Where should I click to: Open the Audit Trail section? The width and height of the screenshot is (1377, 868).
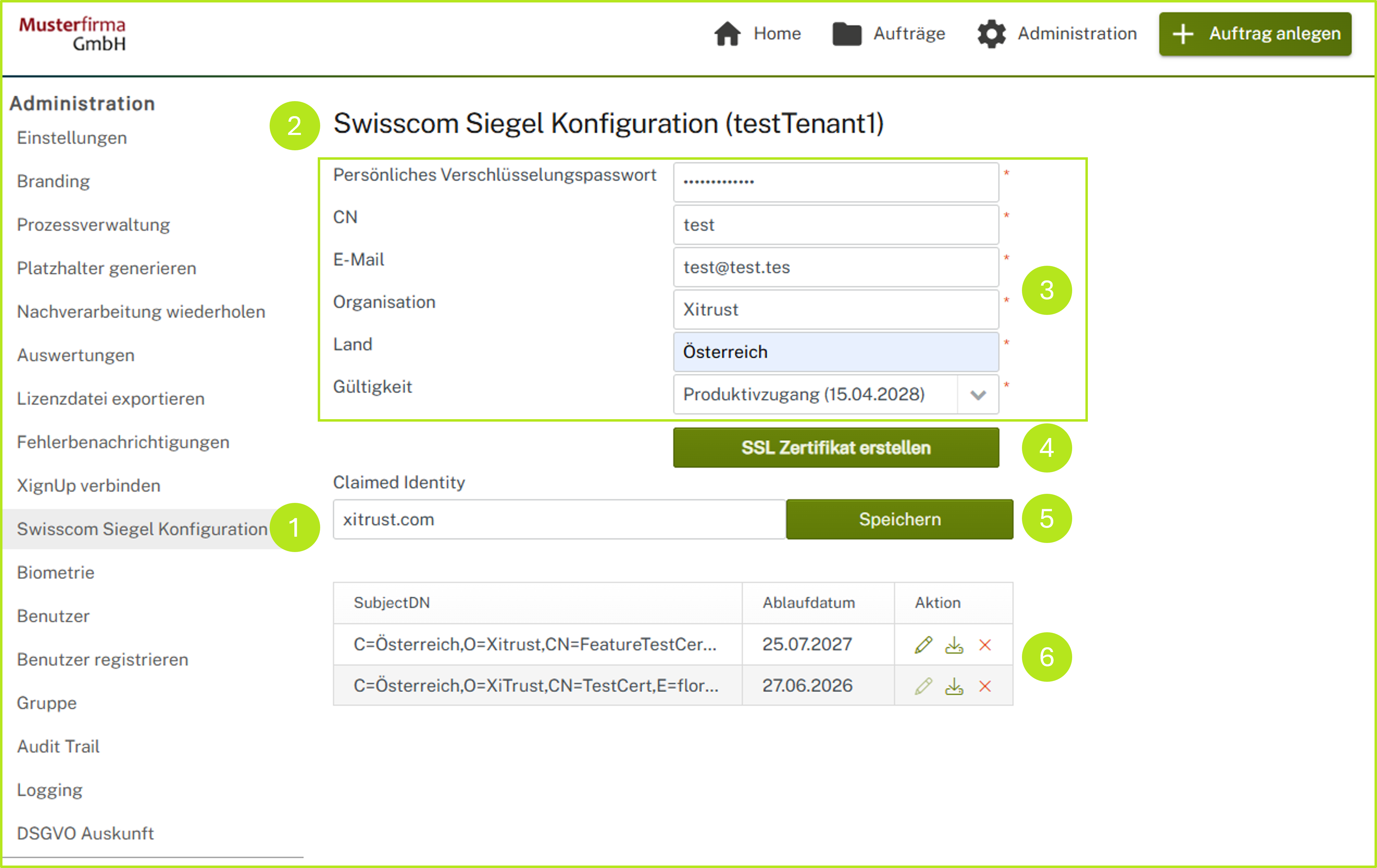[x=58, y=746]
